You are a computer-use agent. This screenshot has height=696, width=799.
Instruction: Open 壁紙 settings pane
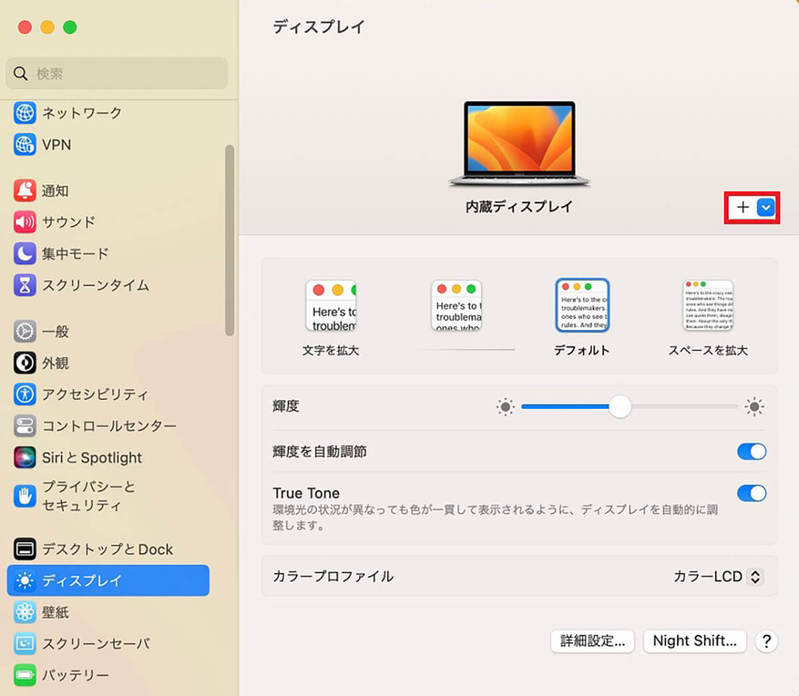point(108,612)
